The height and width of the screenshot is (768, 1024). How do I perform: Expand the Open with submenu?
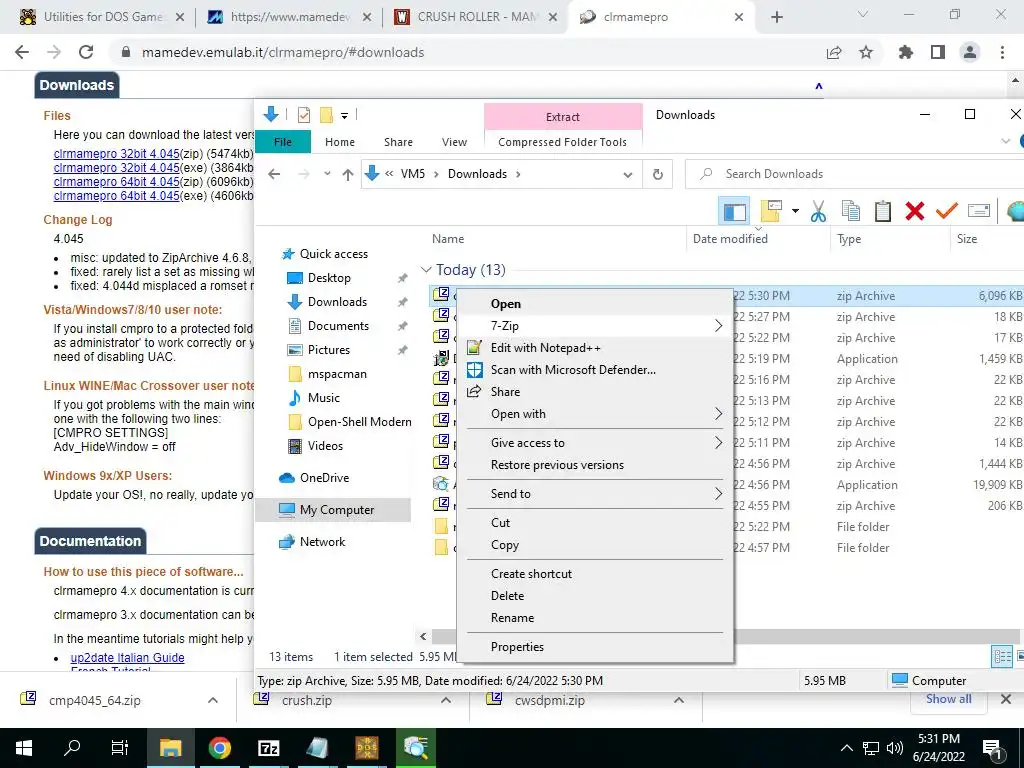click(x=595, y=413)
